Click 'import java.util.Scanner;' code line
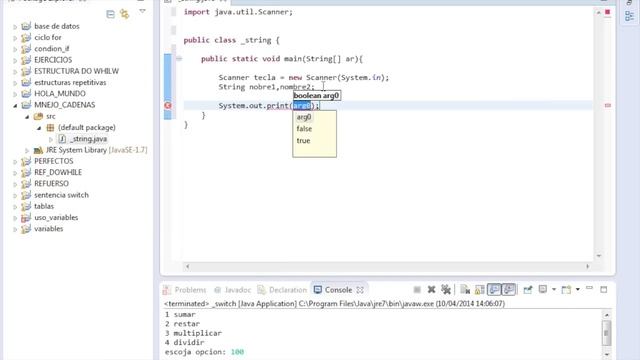 point(238,12)
